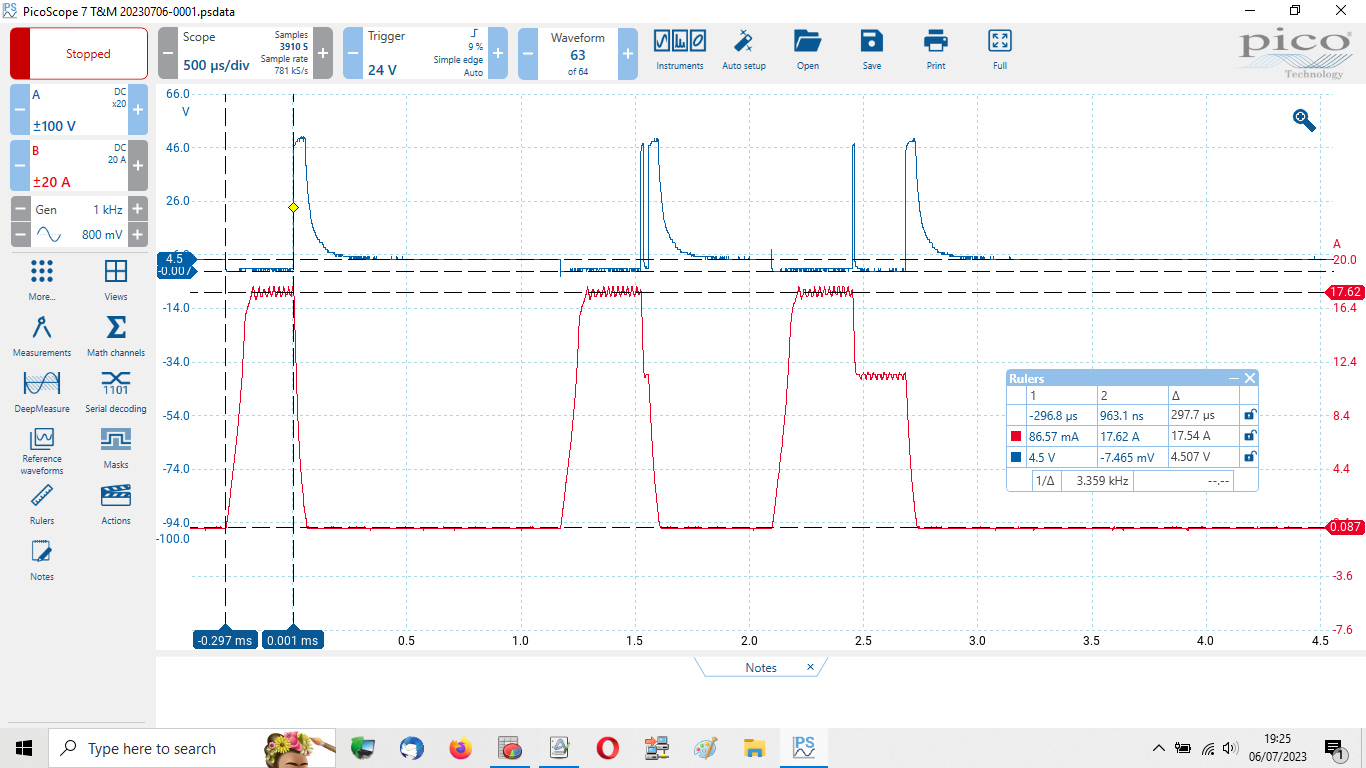Close the Notes tab
The image size is (1366, 768).
click(x=810, y=667)
